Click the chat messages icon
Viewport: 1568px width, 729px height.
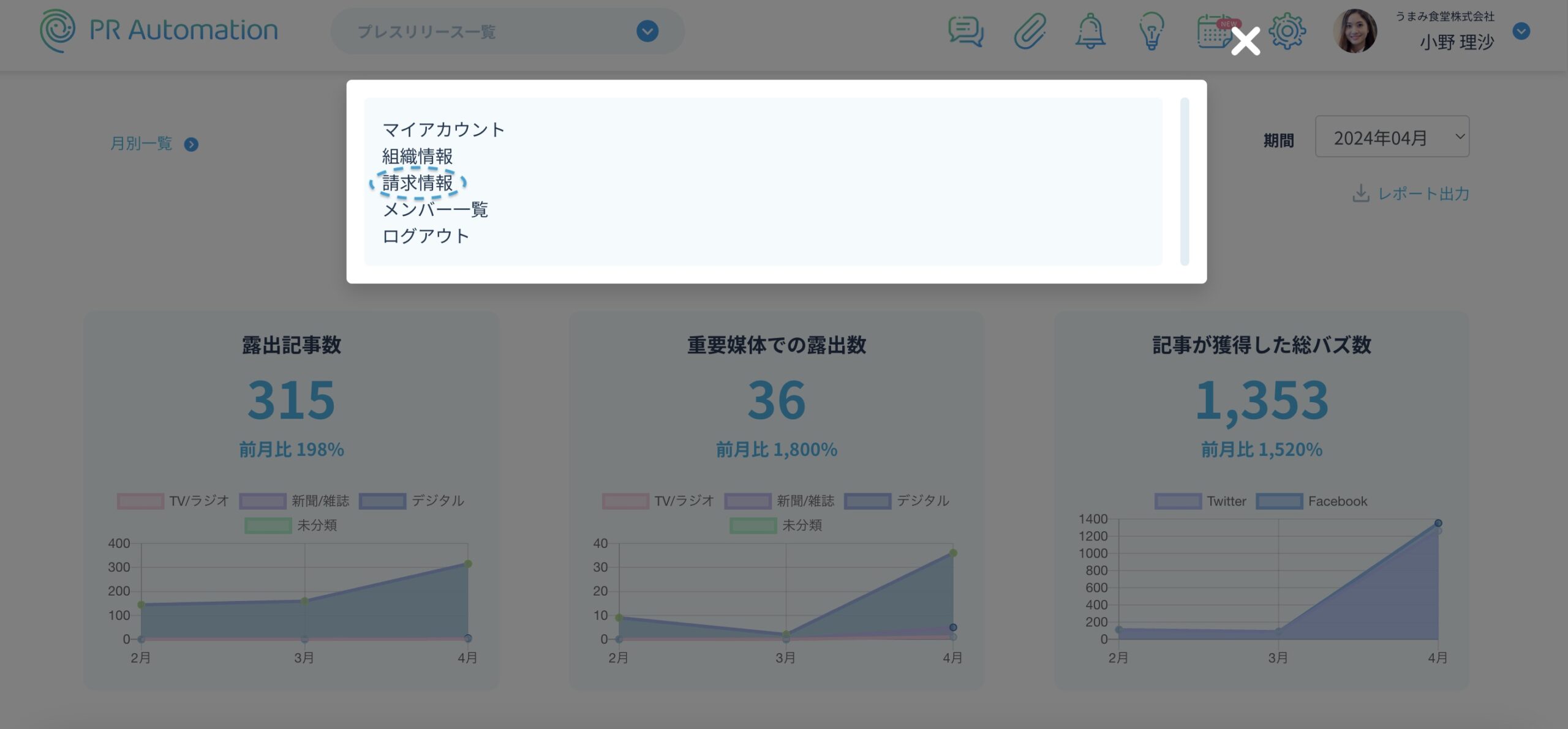coord(966,31)
